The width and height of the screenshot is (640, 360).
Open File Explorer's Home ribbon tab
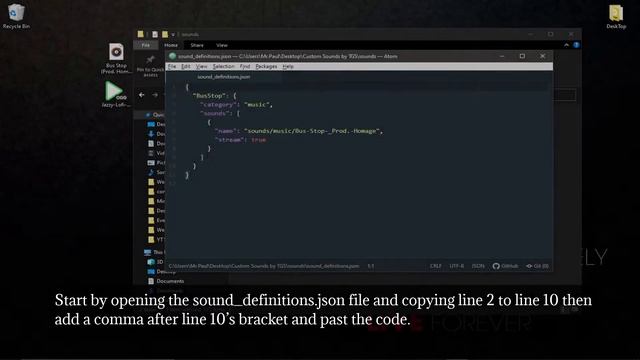coord(171,45)
